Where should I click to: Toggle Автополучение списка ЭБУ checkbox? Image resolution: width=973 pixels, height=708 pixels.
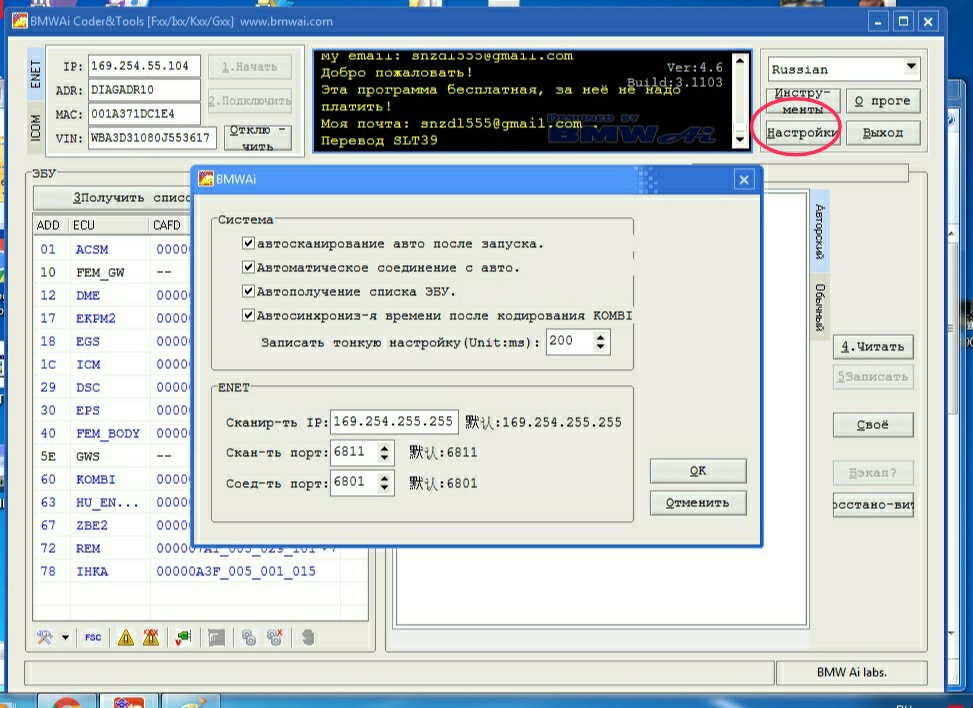248,291
